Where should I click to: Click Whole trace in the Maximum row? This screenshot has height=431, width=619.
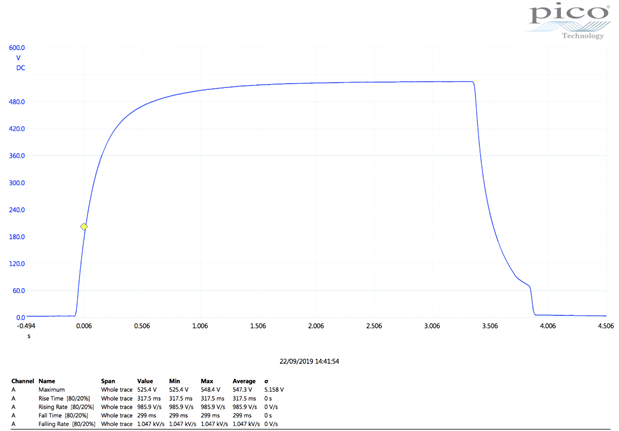[116, 390]
